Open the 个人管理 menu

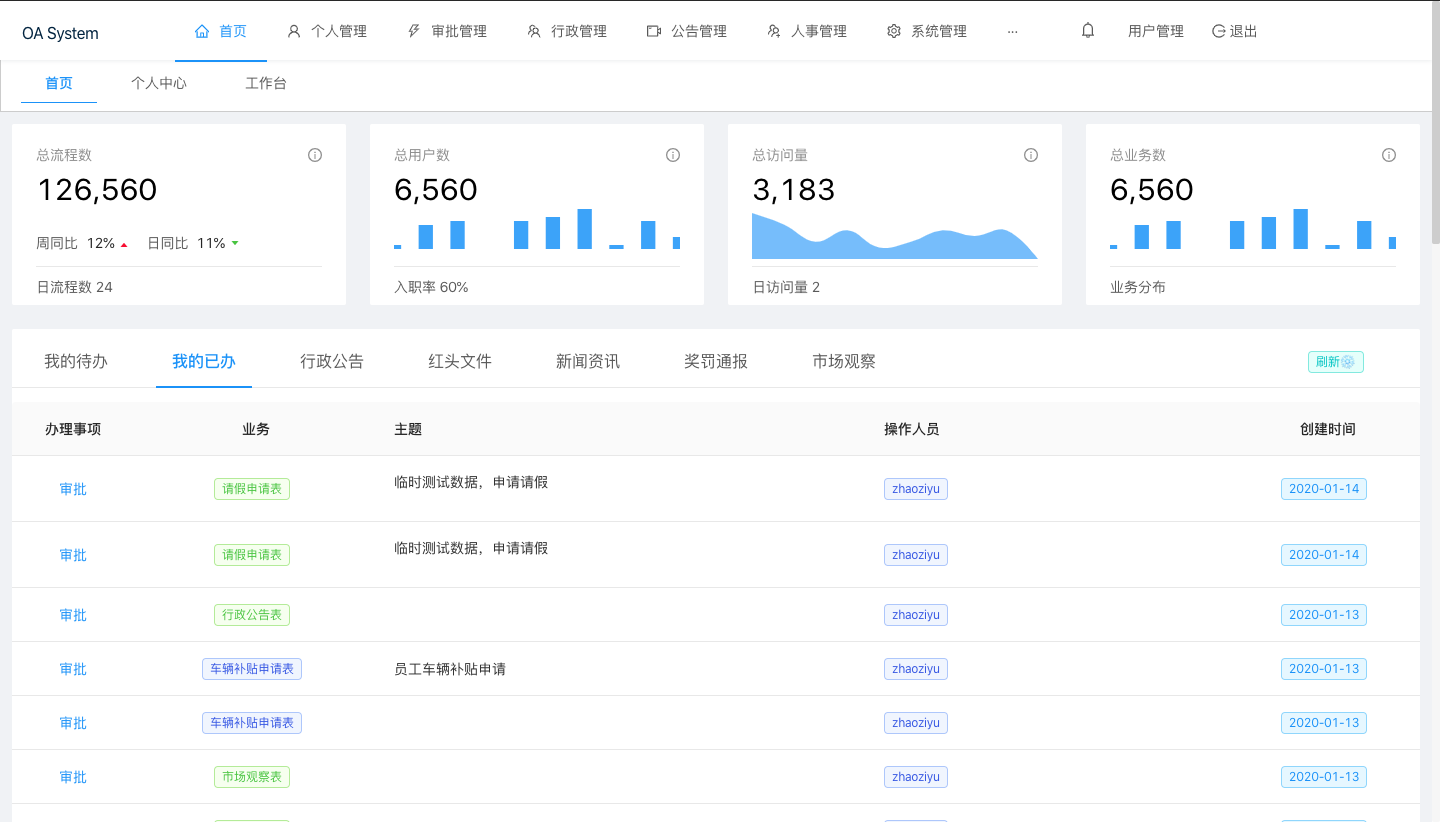pyautogui.click(x=327, y=31)
